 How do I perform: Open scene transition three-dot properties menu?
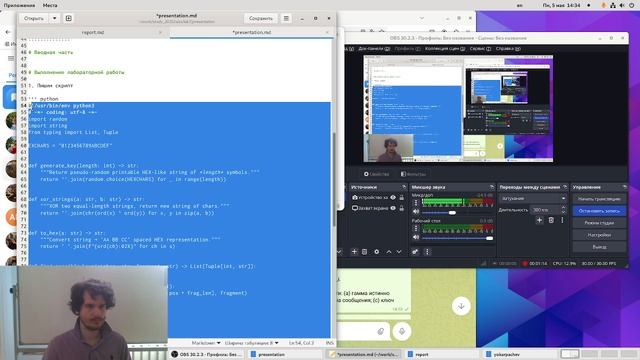pos(562,220)
